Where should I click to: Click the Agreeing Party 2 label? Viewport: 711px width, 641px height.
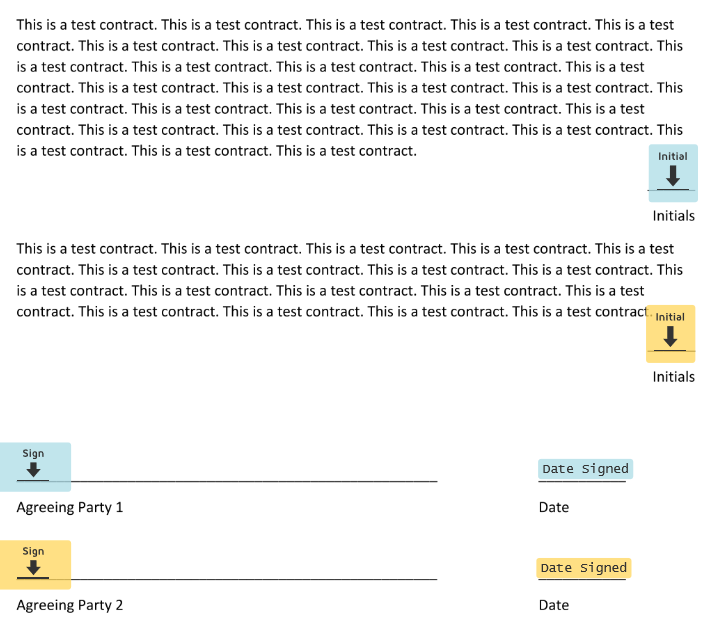(x=70, y=605)
